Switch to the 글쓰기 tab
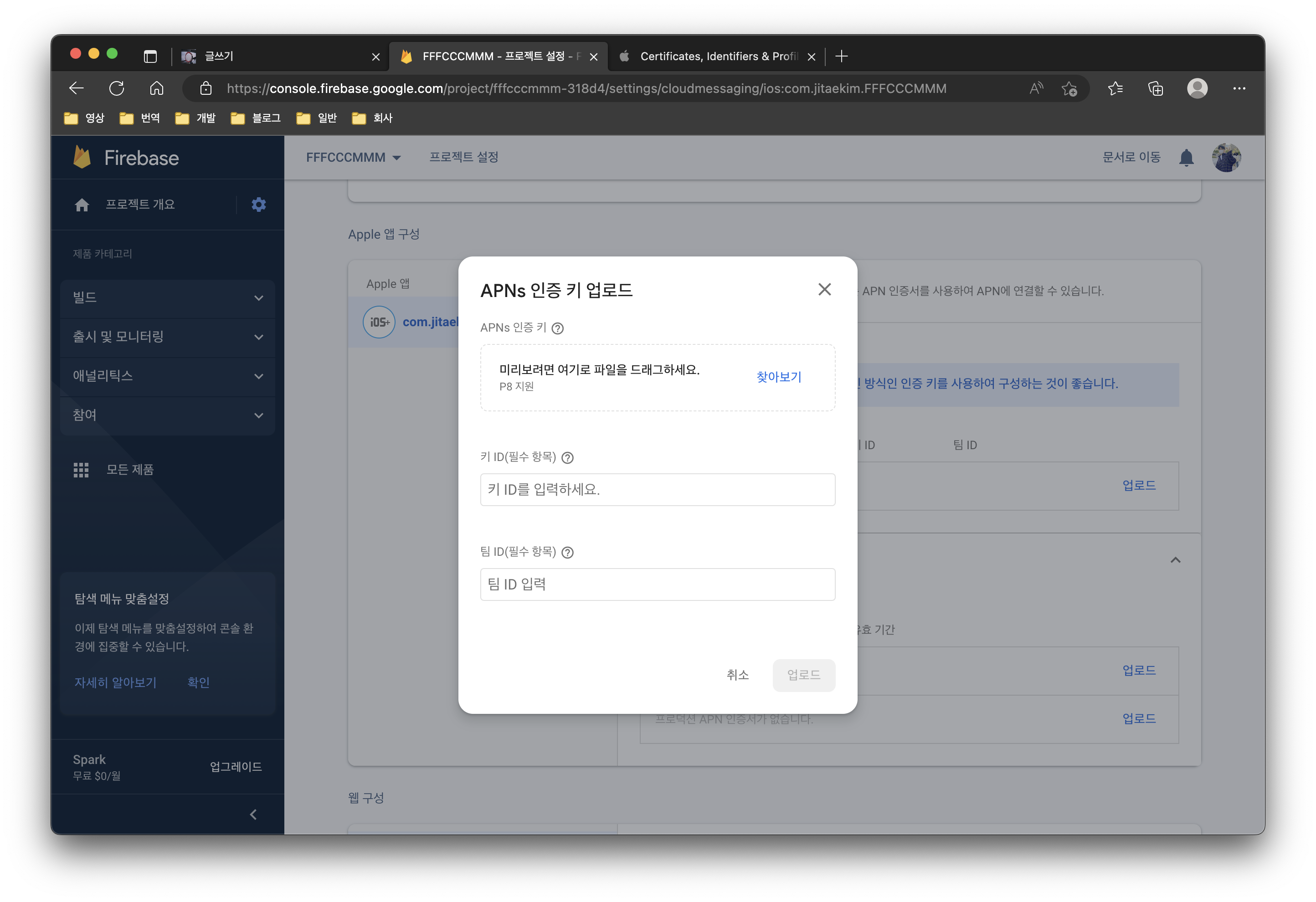Viewport: 1316px width, 902px height. coord(280,56)
